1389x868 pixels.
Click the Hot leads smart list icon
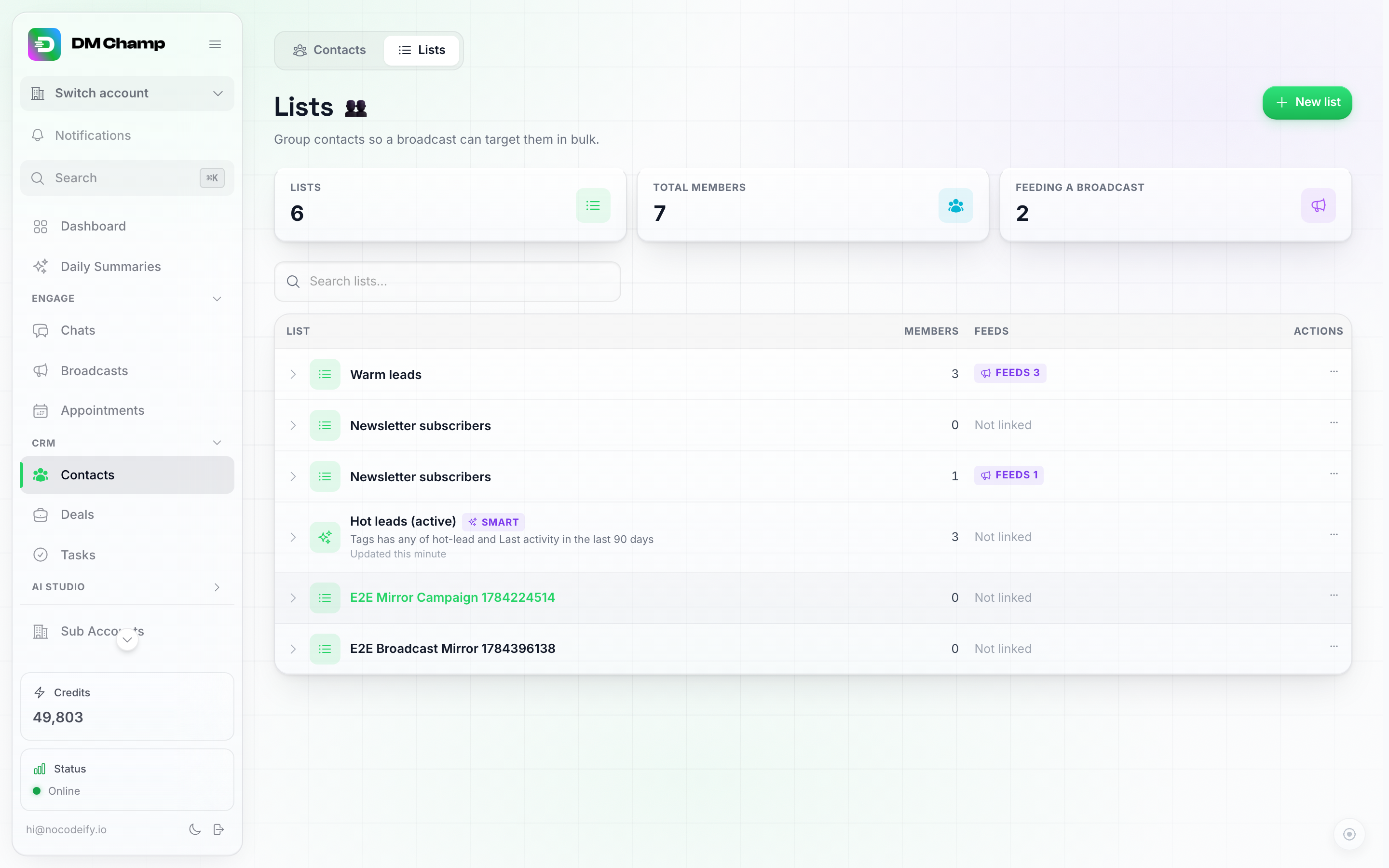(x=325, y=537)
